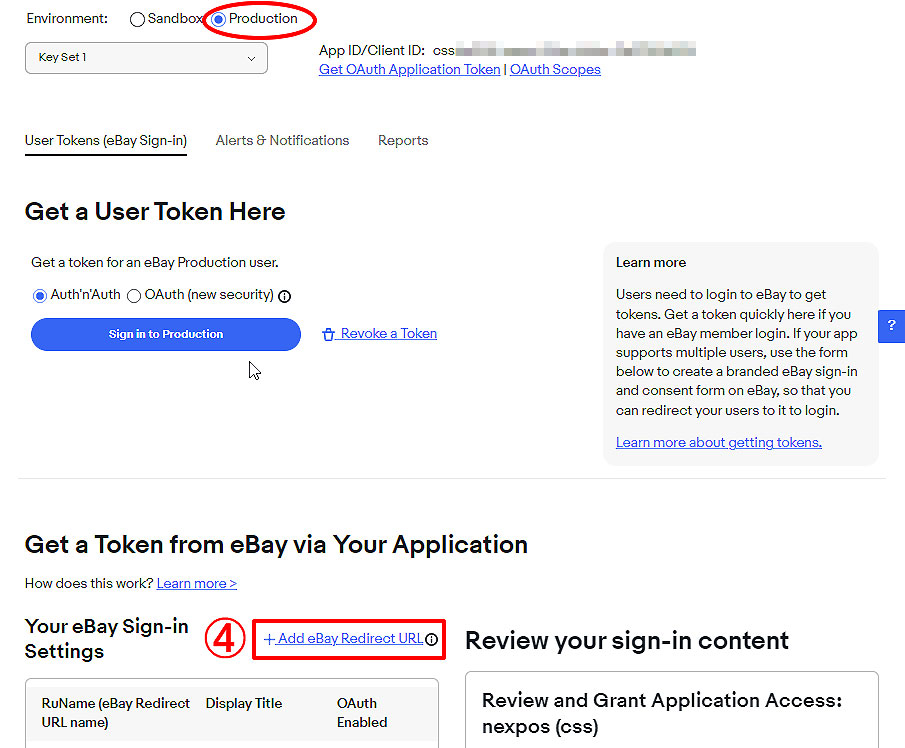The height and width of the screenshot is (748, 905).
Task: Click the info icon next to Add eBay Redirect URL
Action: (432, 639)
